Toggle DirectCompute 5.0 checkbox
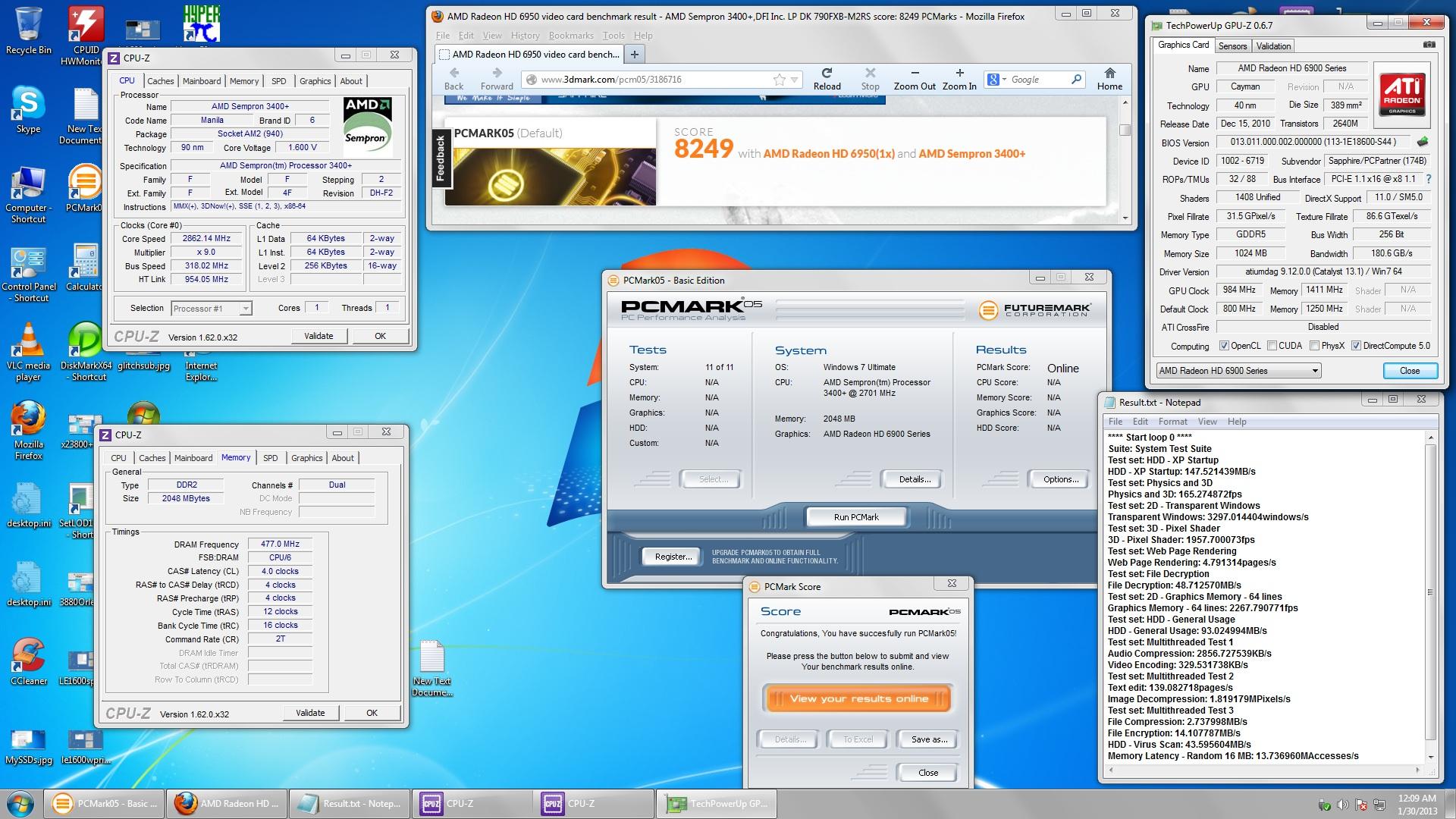Screen dimensions: 1456x819 pos(1356,346)
